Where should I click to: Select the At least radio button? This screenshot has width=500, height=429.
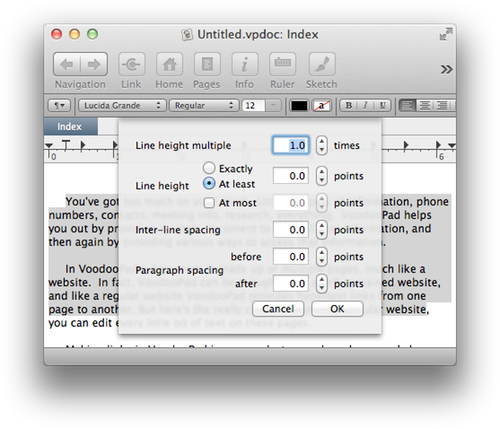[x=209, y=183]
